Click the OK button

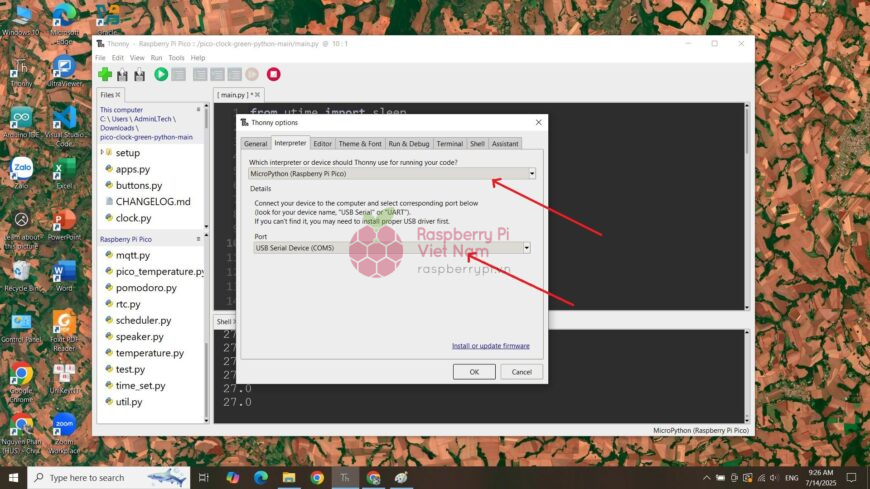click(x=474, y=372)
